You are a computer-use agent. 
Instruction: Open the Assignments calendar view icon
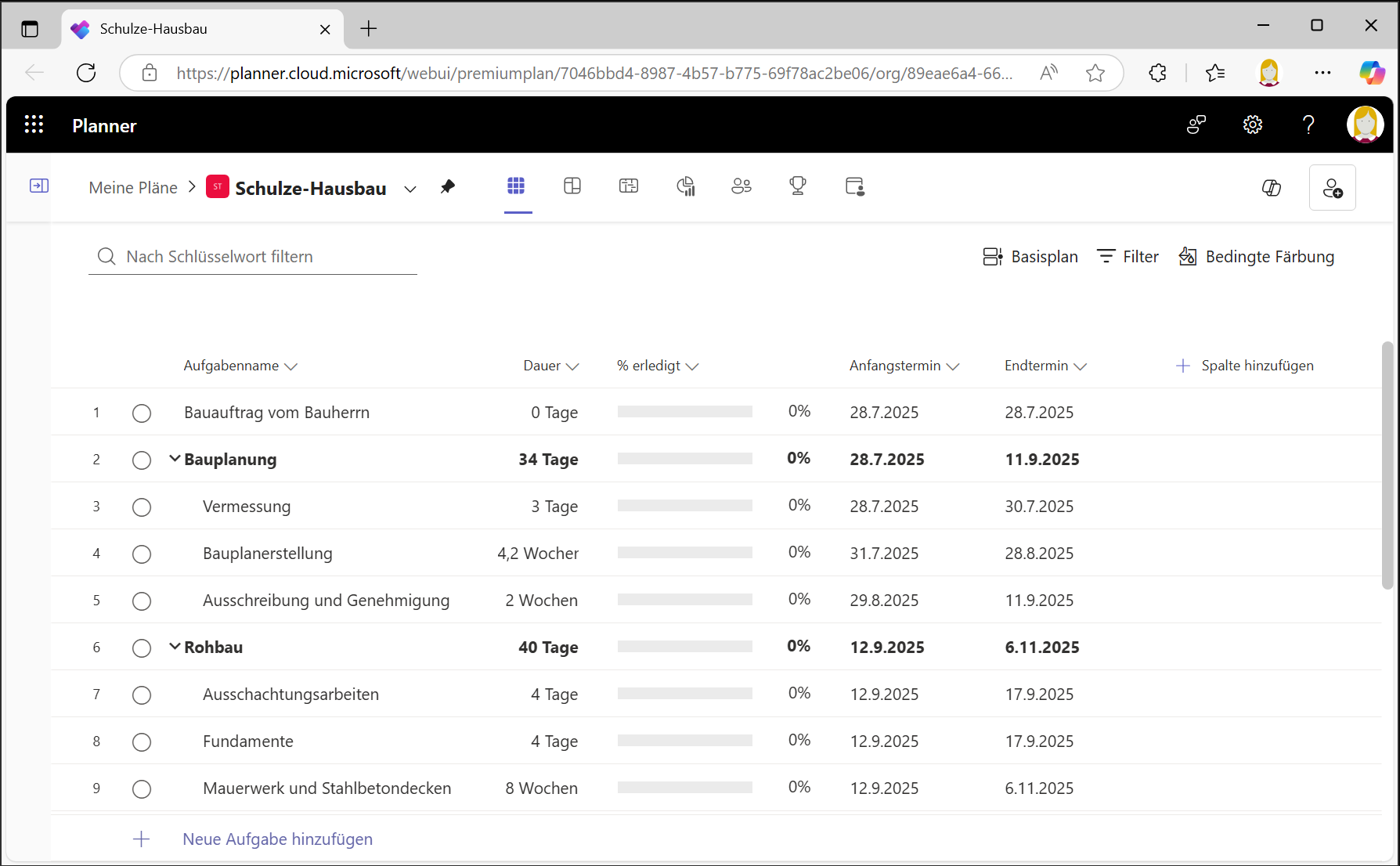[x=855, y=186]
